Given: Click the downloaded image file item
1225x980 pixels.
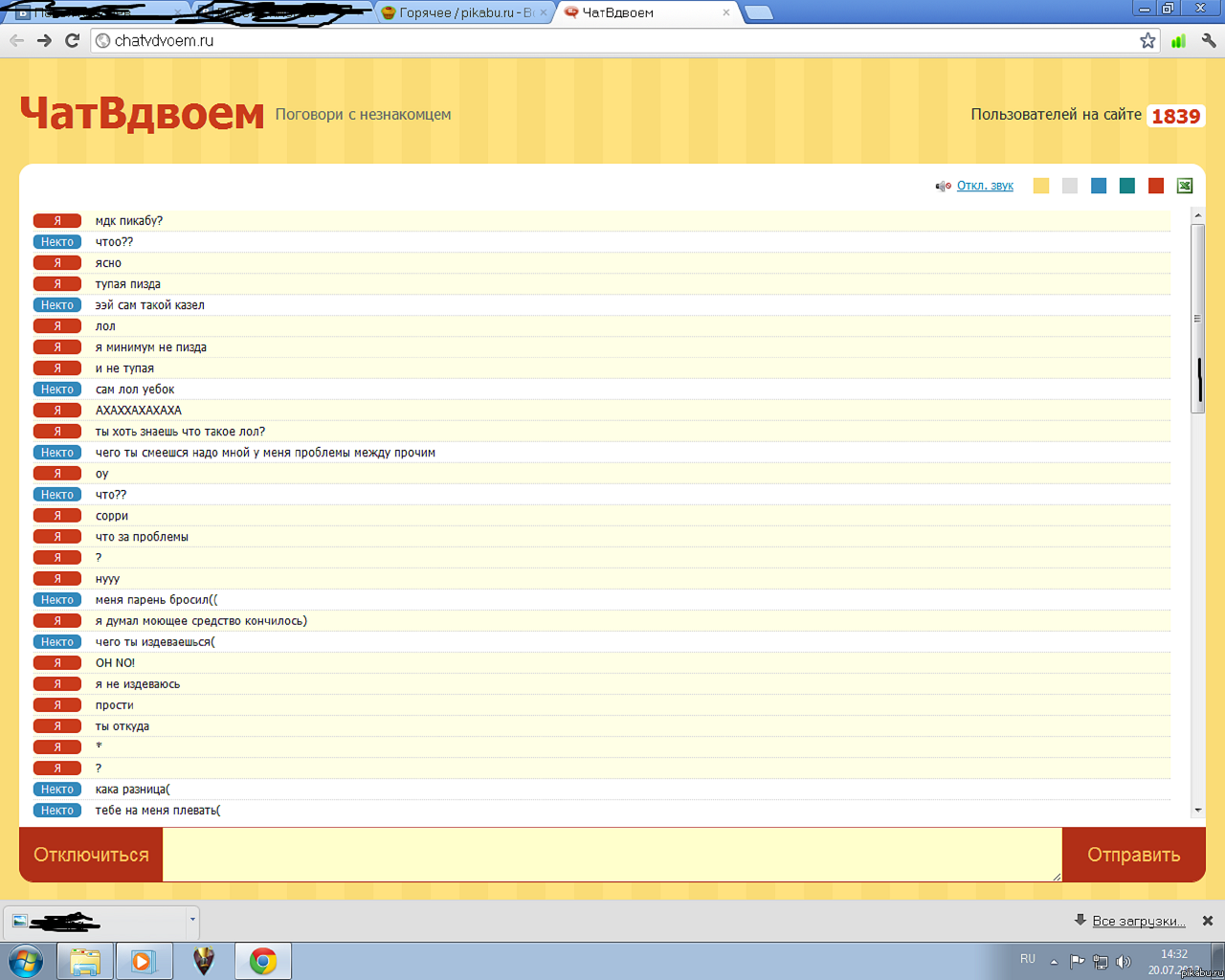Looking at the screenshot, I should [x=95, y=921].
